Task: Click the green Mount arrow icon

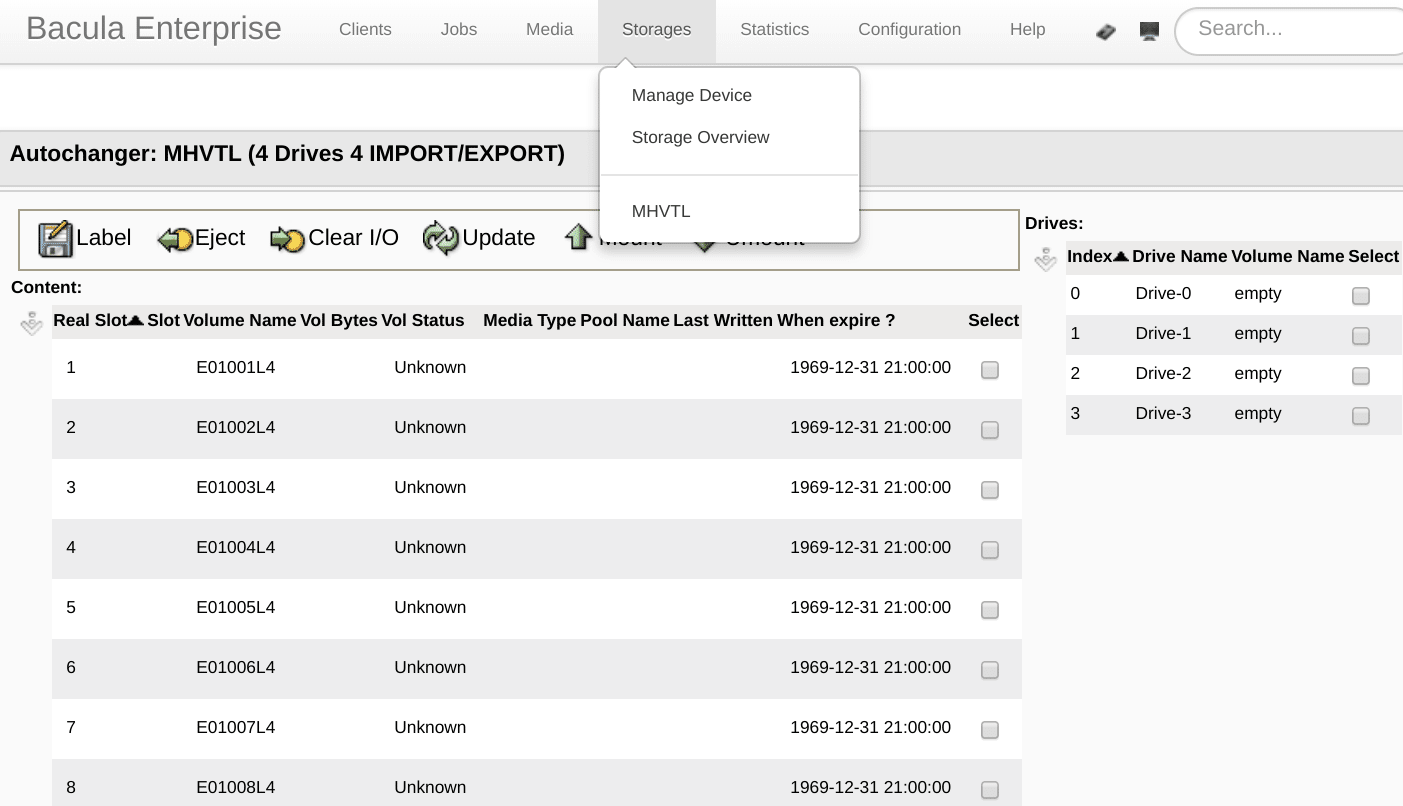Action: tap(579, 237)
